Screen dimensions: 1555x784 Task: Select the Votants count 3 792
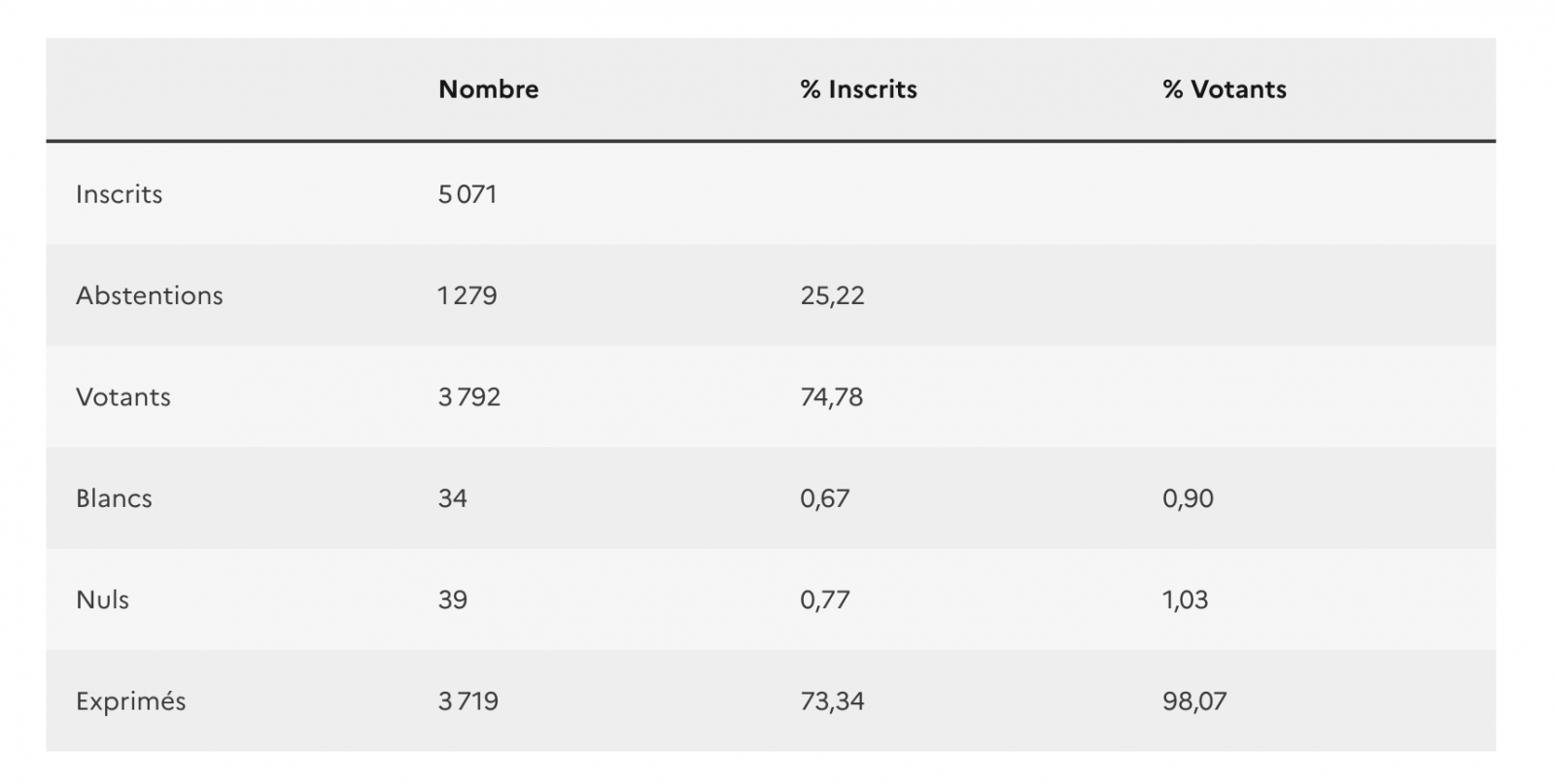point(469,397)
